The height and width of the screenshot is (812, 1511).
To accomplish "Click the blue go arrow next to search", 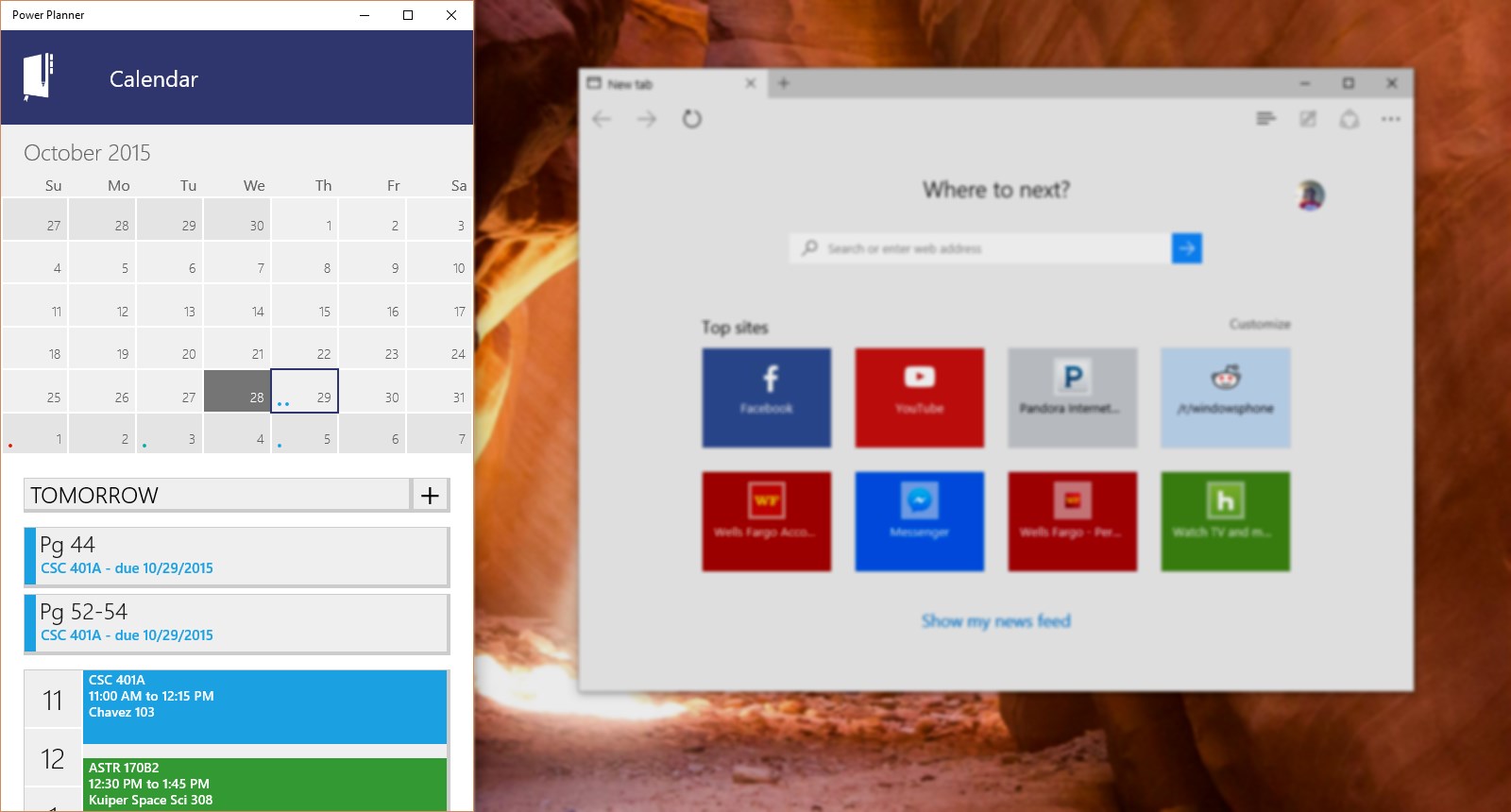I will pyautogui.click(x=1187, y=248).
